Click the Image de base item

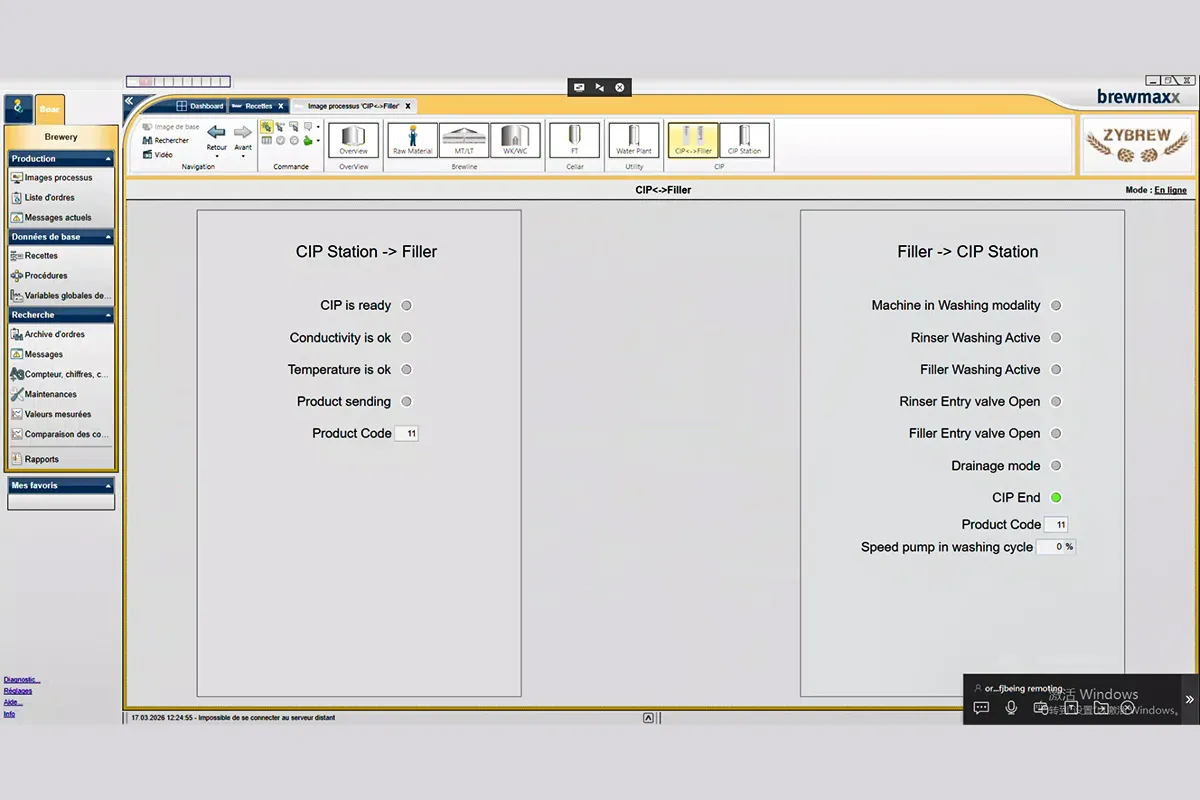pos(172,127)
